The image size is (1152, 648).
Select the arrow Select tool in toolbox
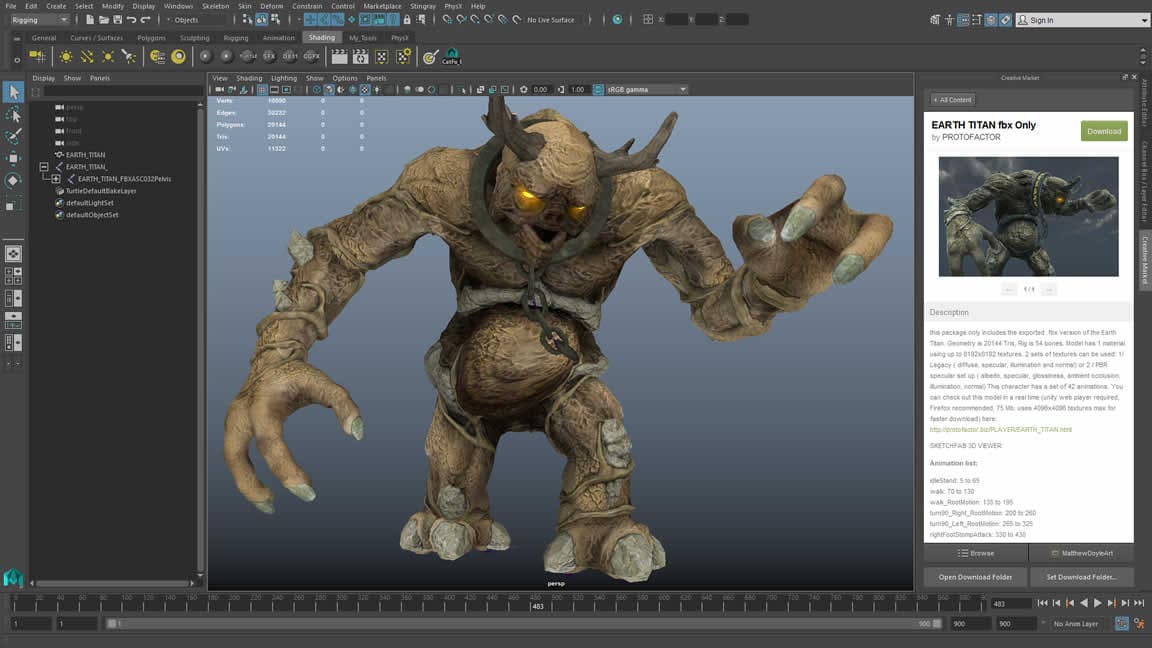click(13, 92)
